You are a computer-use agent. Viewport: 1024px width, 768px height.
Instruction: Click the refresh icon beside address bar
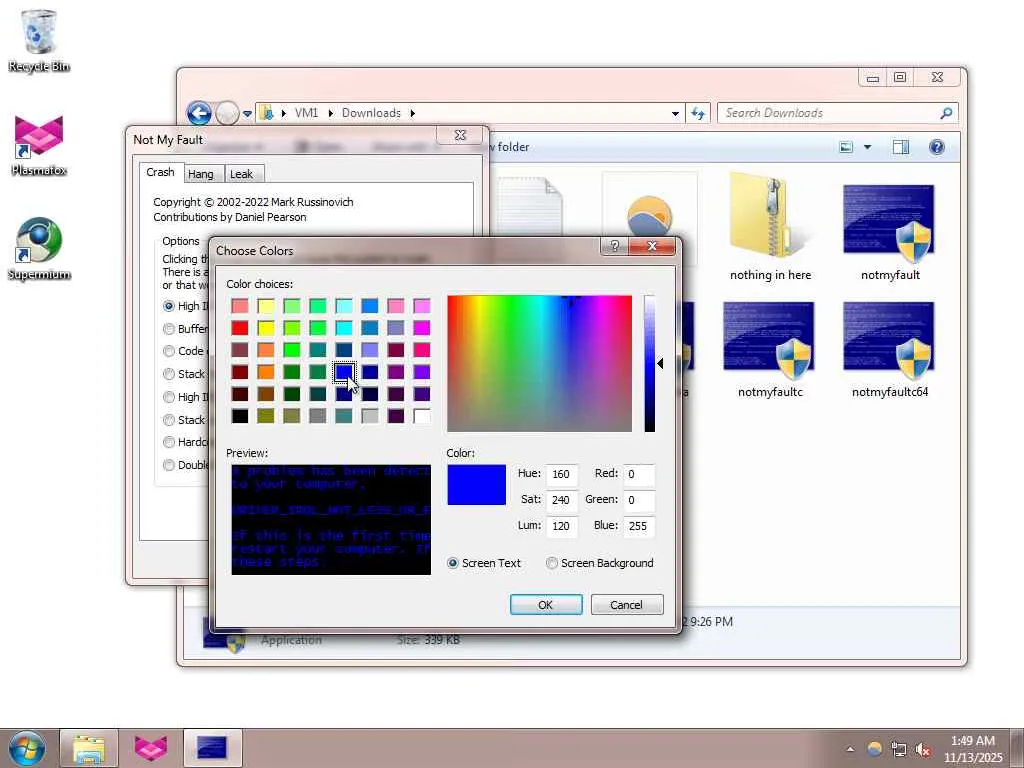tap(697, 113)
